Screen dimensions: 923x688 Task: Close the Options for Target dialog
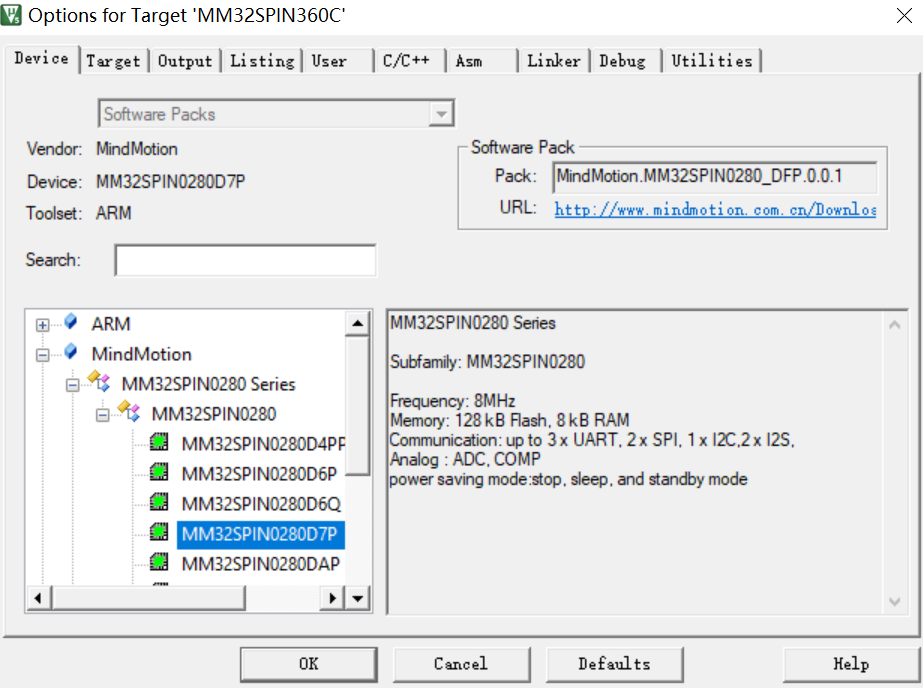(904, 15)
